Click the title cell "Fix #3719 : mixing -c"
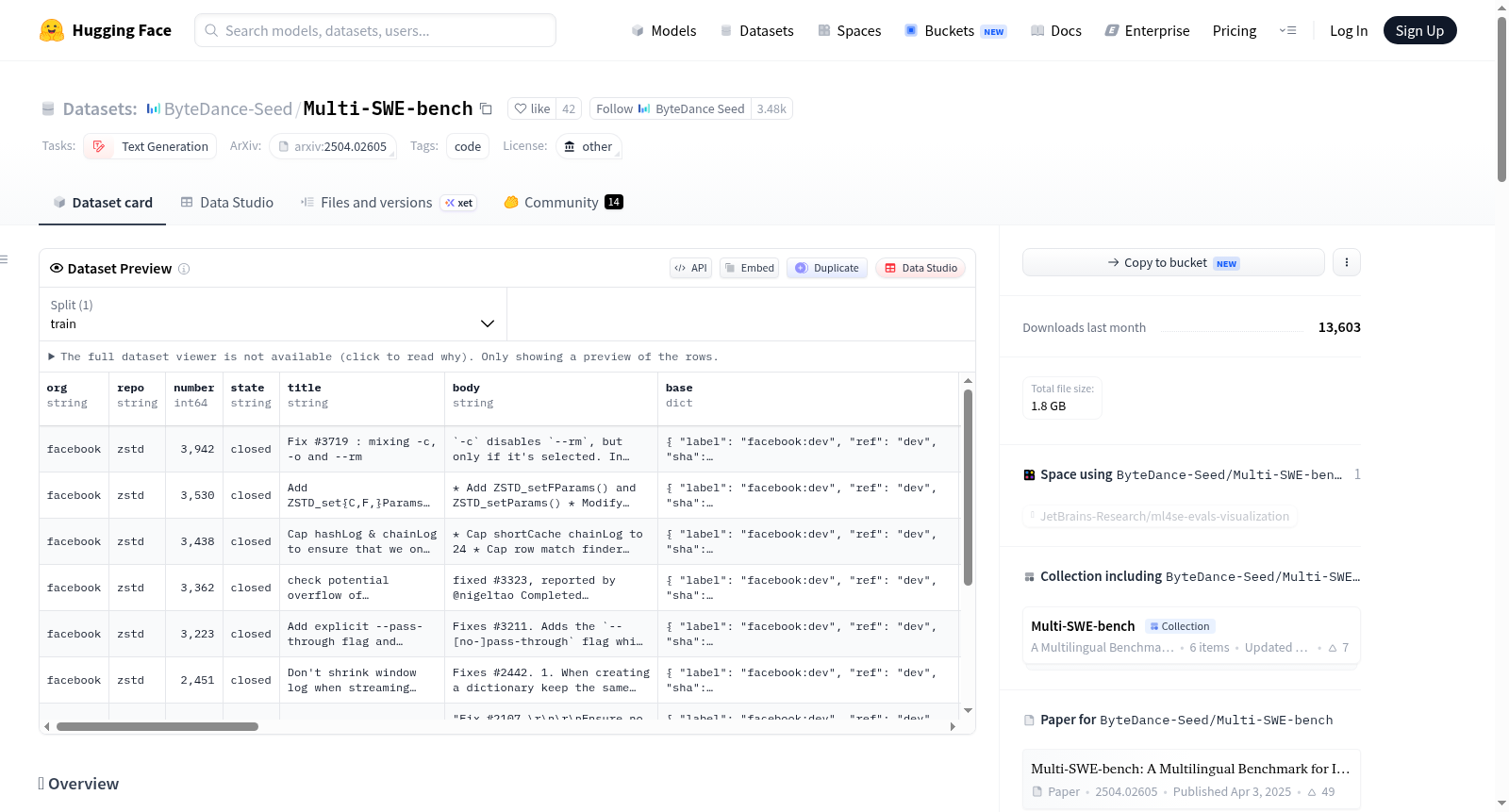The width and height of the screenshot is (1509, 812). 362,450
